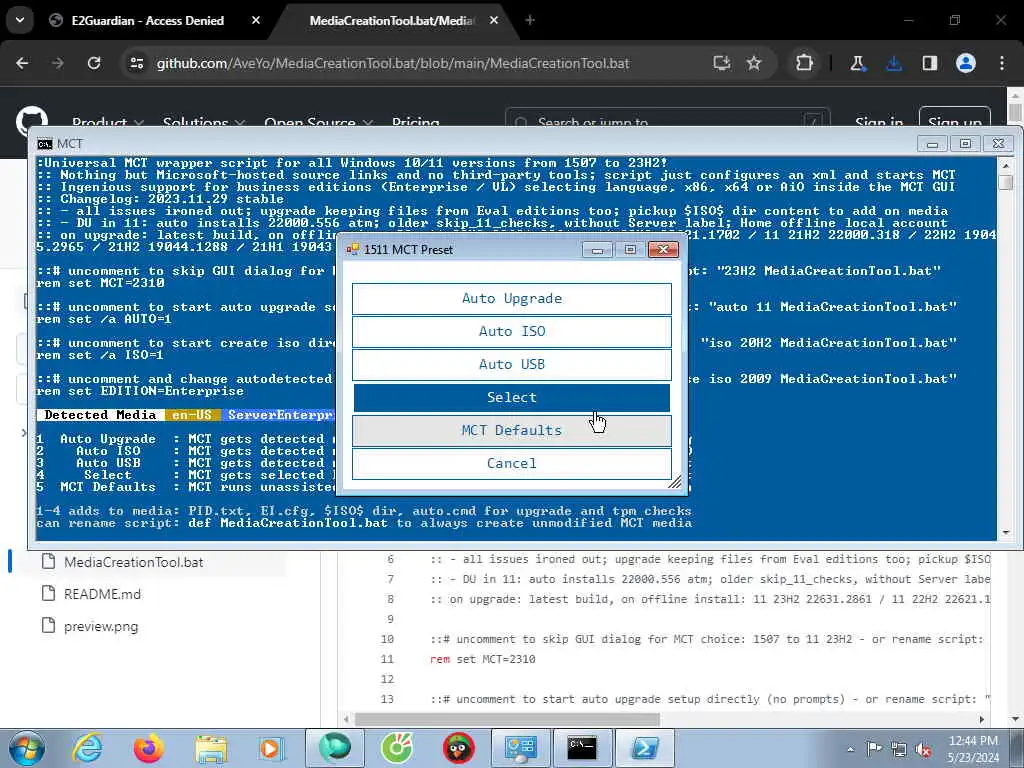The width and height of the screenshot is (1024, 768).
Task: Click the resize grip of the preset dialog
Action: click(x=675, y=482)
